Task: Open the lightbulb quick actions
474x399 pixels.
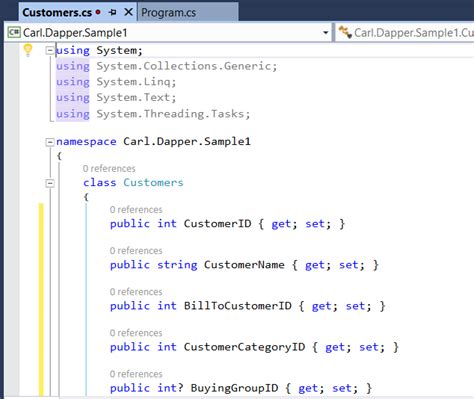Action: (28, 50)
